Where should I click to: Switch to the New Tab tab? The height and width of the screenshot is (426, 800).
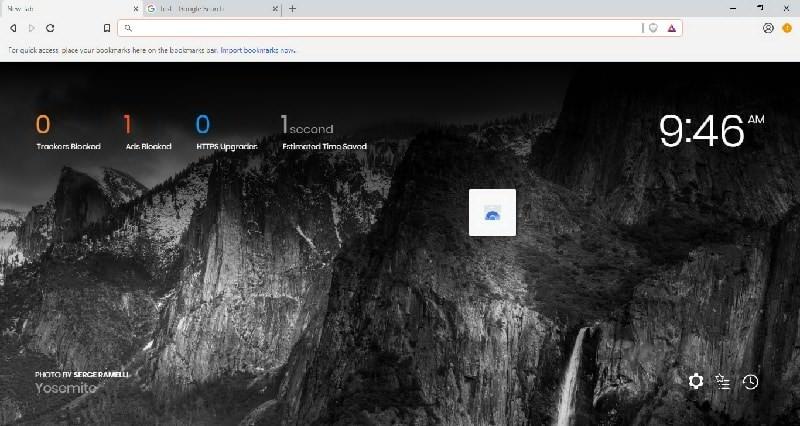69,9
